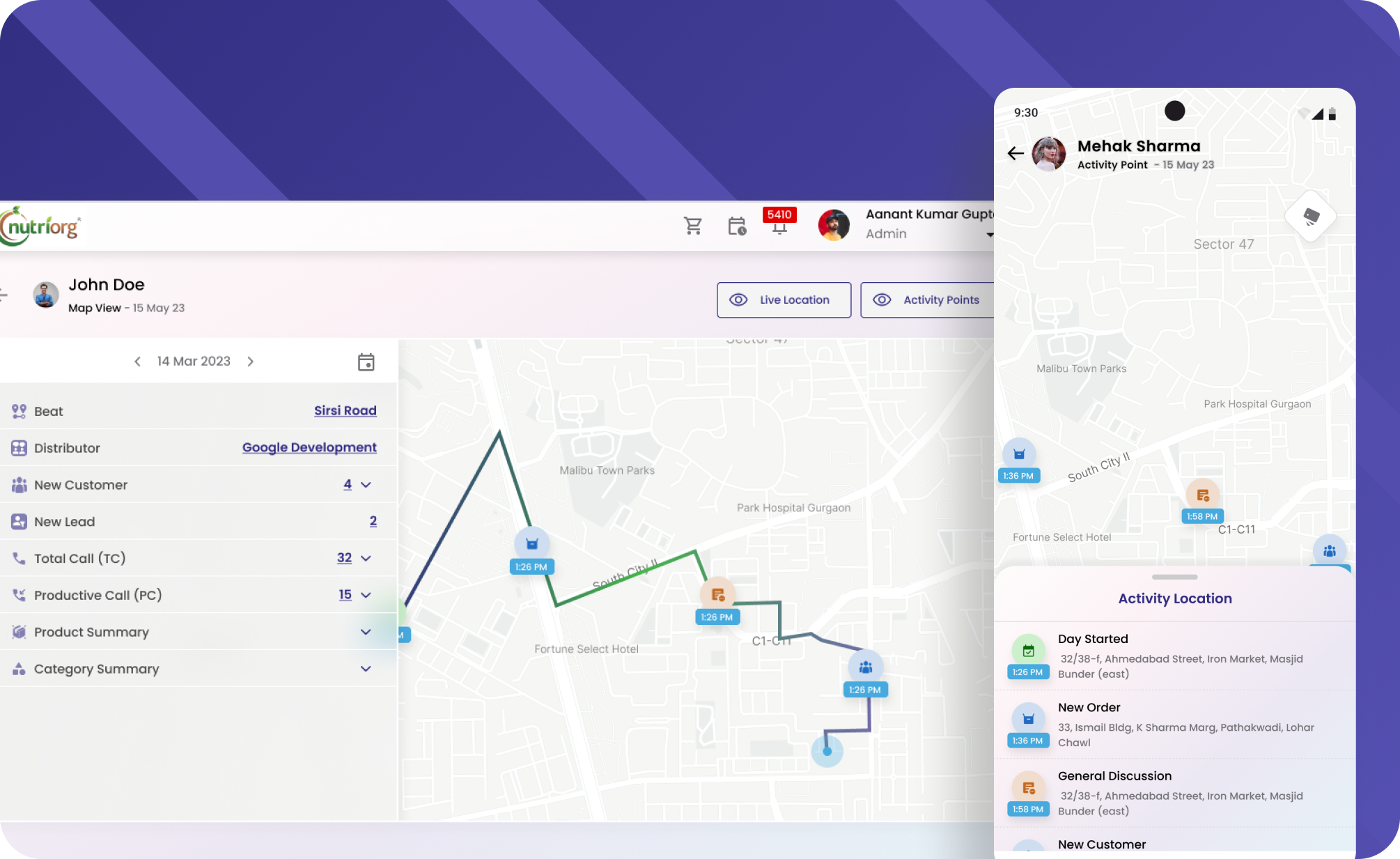Image resolution: width=1400 pixels, height=859 pixels.
Task: Show Activity Points view
Action: point(927,300)
